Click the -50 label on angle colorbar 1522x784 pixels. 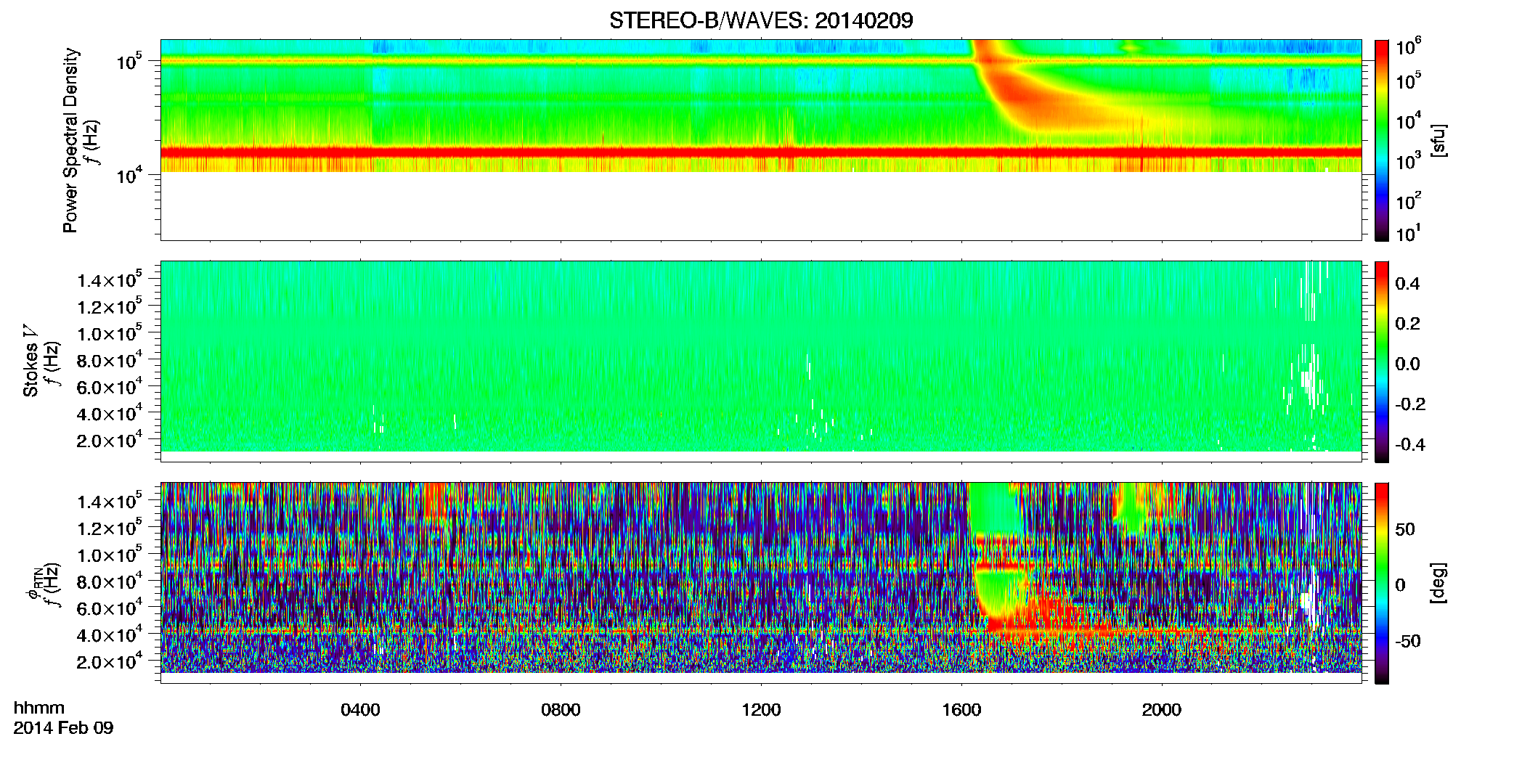tap(1407, 642)
